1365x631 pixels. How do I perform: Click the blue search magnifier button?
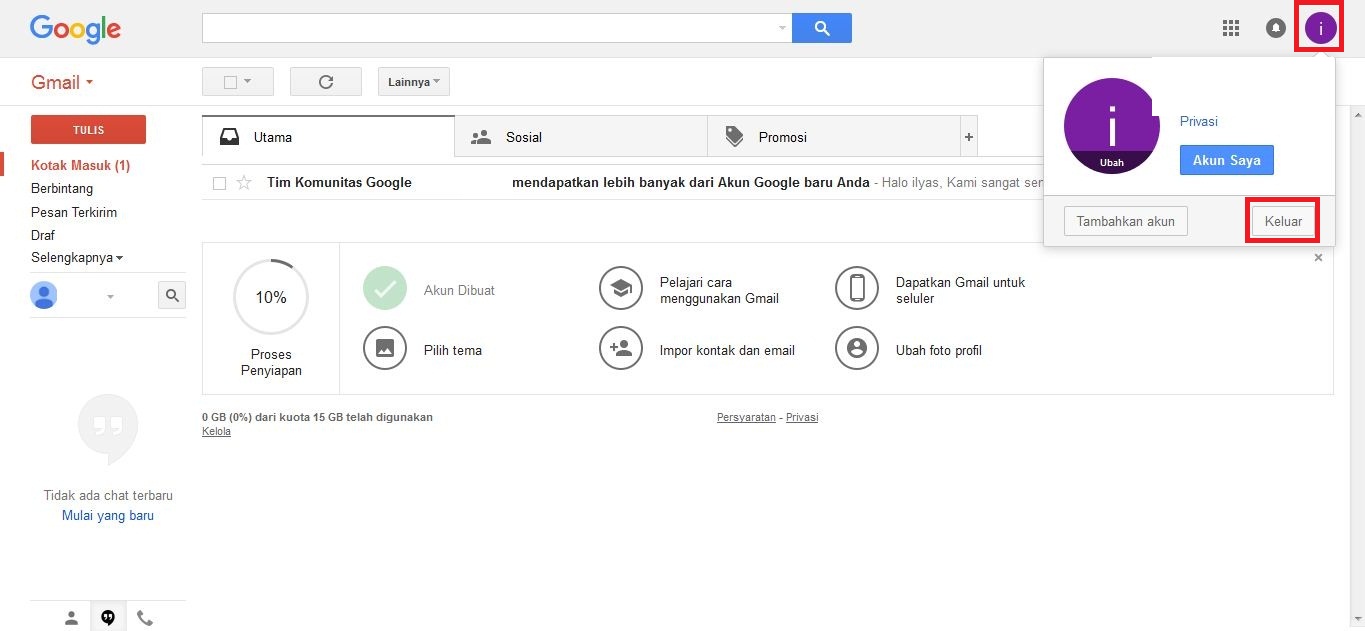coord(822,29)
